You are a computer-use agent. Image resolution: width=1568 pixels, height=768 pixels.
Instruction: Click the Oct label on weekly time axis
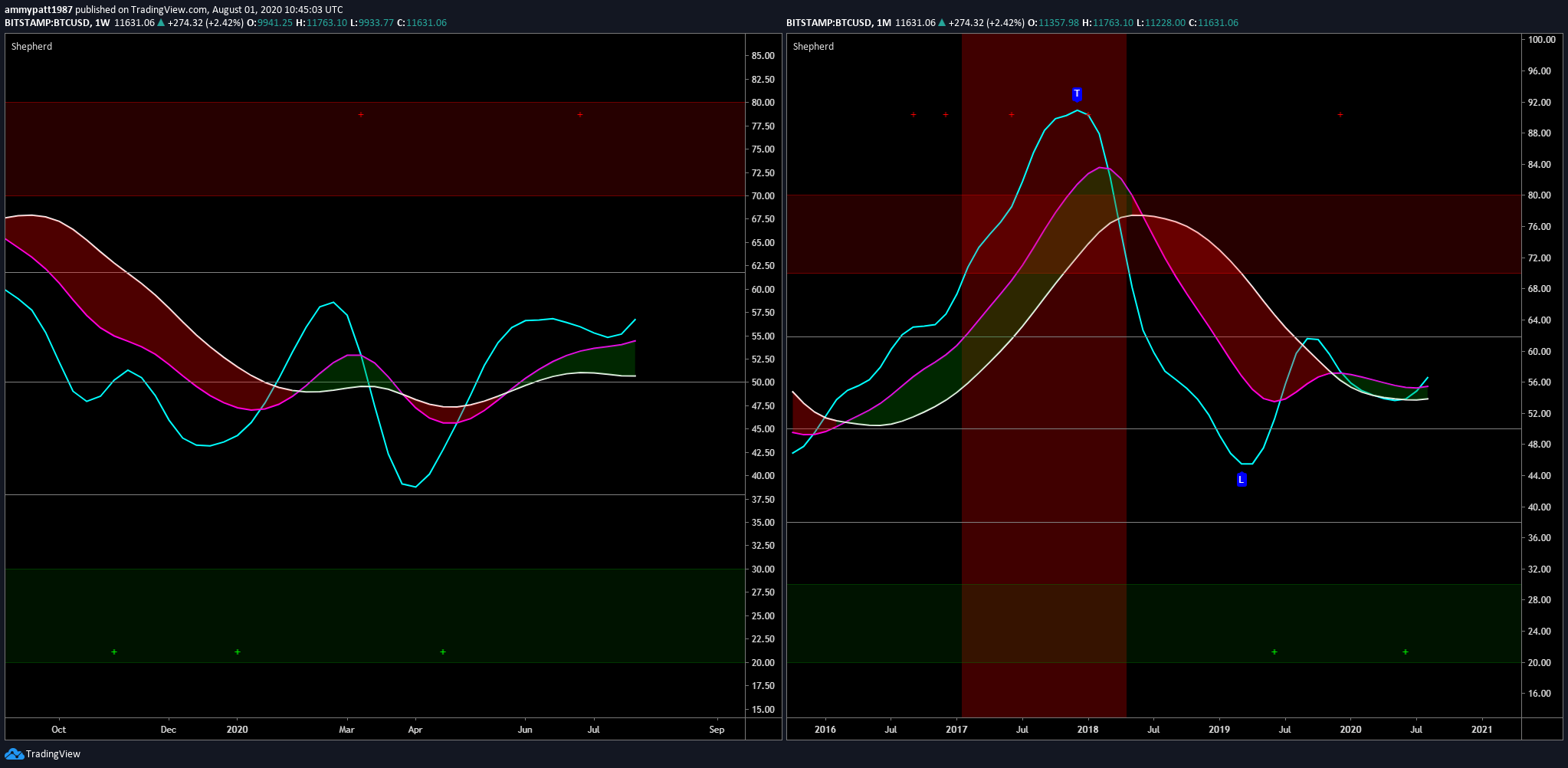(58, 730)
